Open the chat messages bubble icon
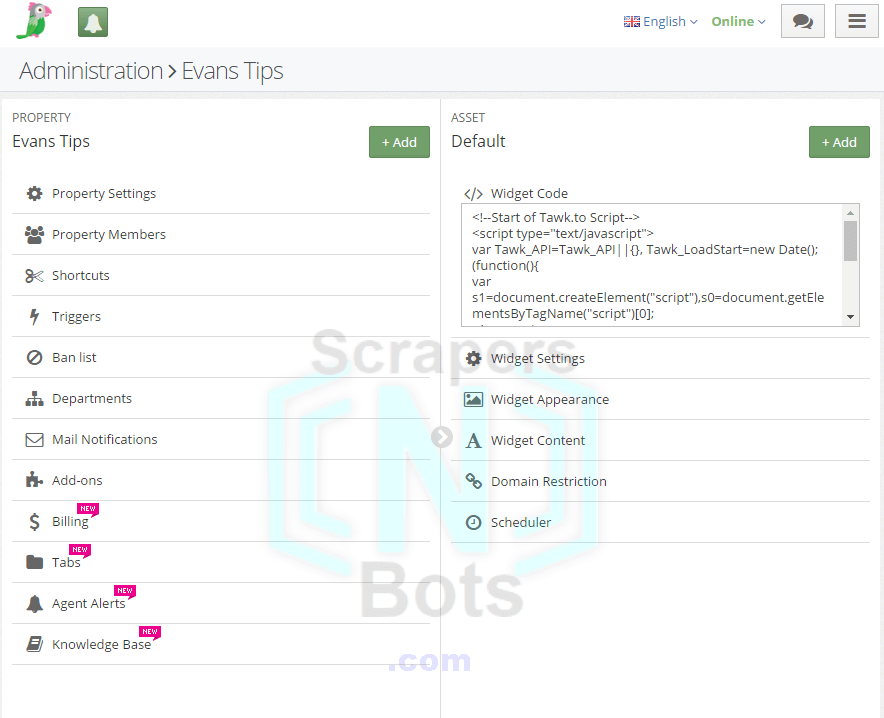The height and width of the screenshot is (718, 884). click(x=802, y=21)
